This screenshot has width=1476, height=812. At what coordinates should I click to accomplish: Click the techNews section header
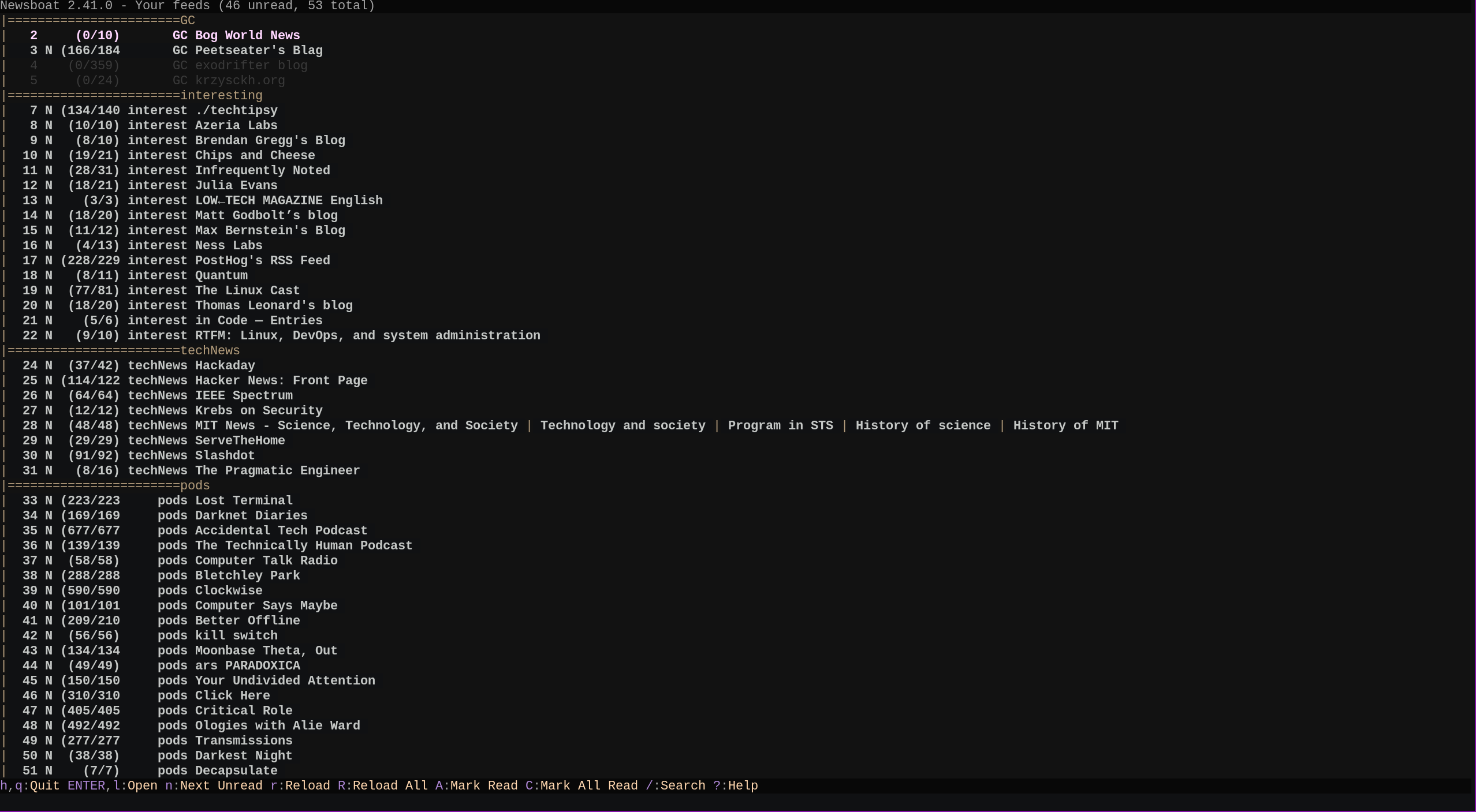click(210, 350)
